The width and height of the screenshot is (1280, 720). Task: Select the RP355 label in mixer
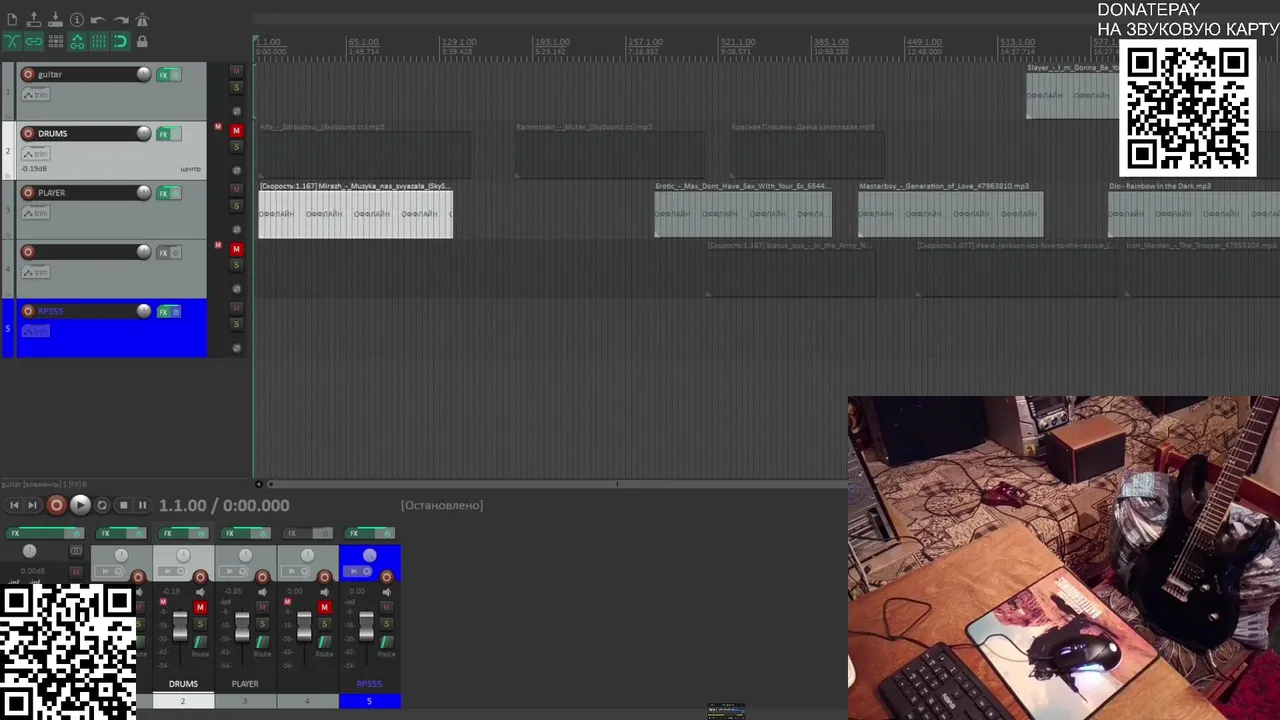point(369,684)
